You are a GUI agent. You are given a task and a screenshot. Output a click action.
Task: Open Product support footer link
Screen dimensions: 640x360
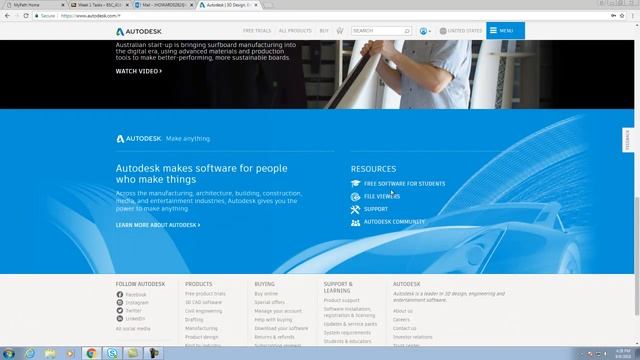click(x=342, y=300)
